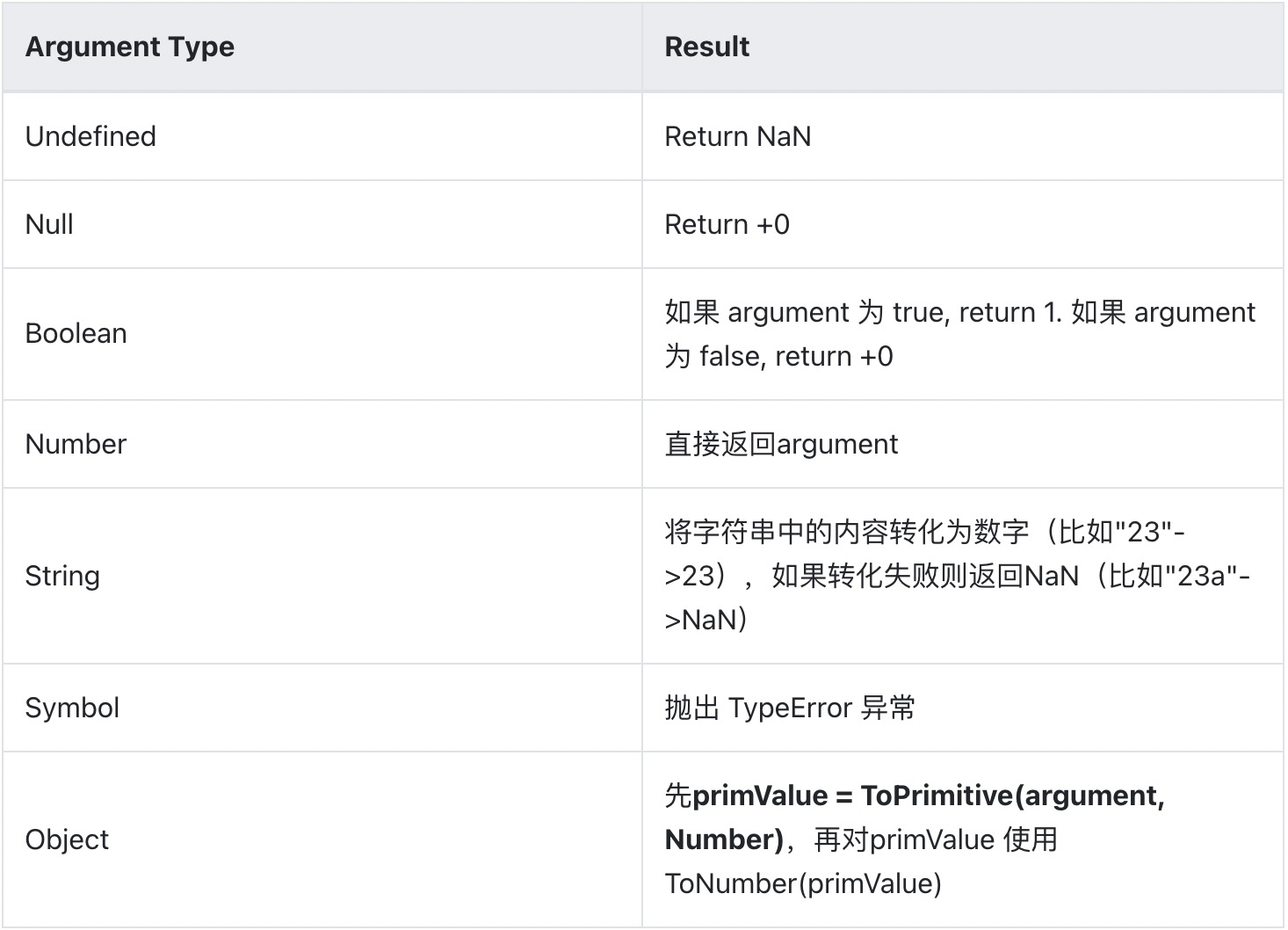Screen dimensions: 1288x930
Task: Select the "Null" argument type cell
Action: pyautogui.click(x=49, y=225)
